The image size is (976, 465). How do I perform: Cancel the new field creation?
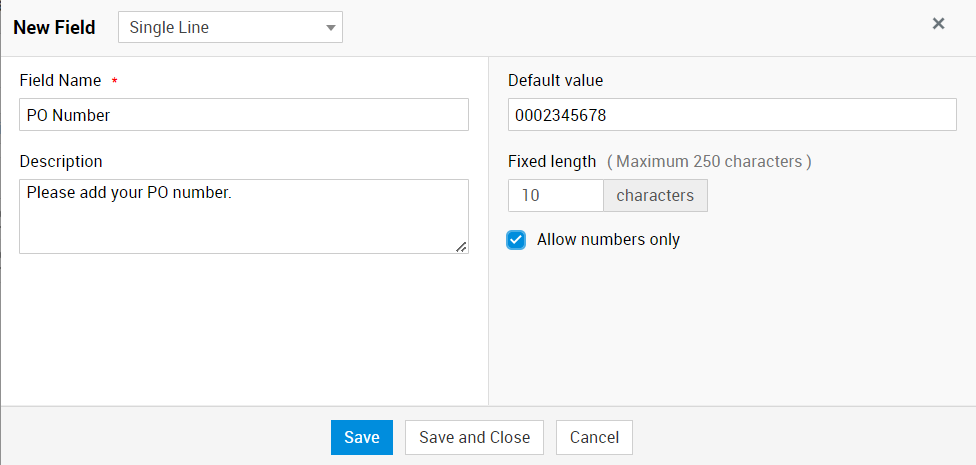(x=594, y=437)
